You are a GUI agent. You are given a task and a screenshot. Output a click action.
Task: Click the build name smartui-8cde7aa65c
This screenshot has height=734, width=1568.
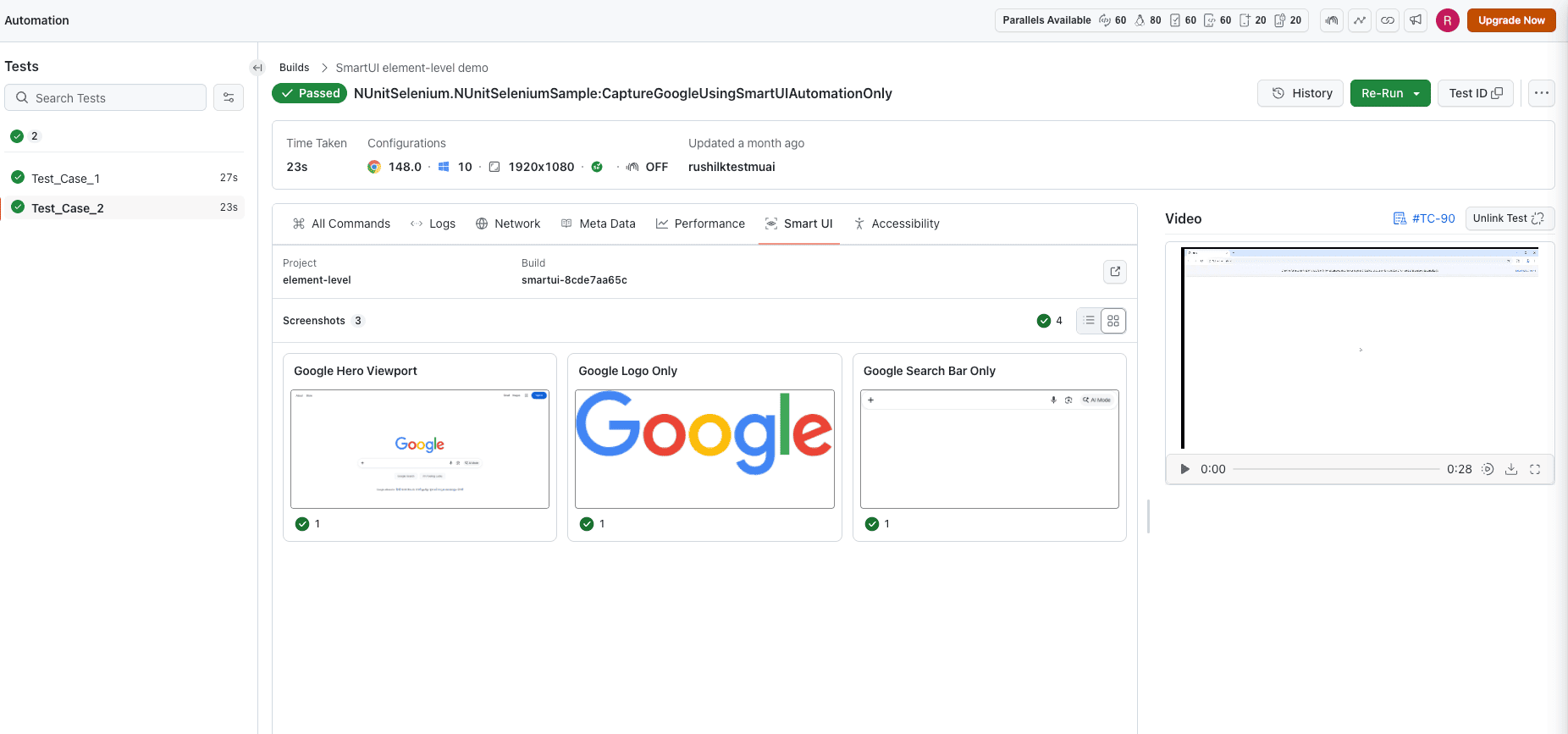574,280
